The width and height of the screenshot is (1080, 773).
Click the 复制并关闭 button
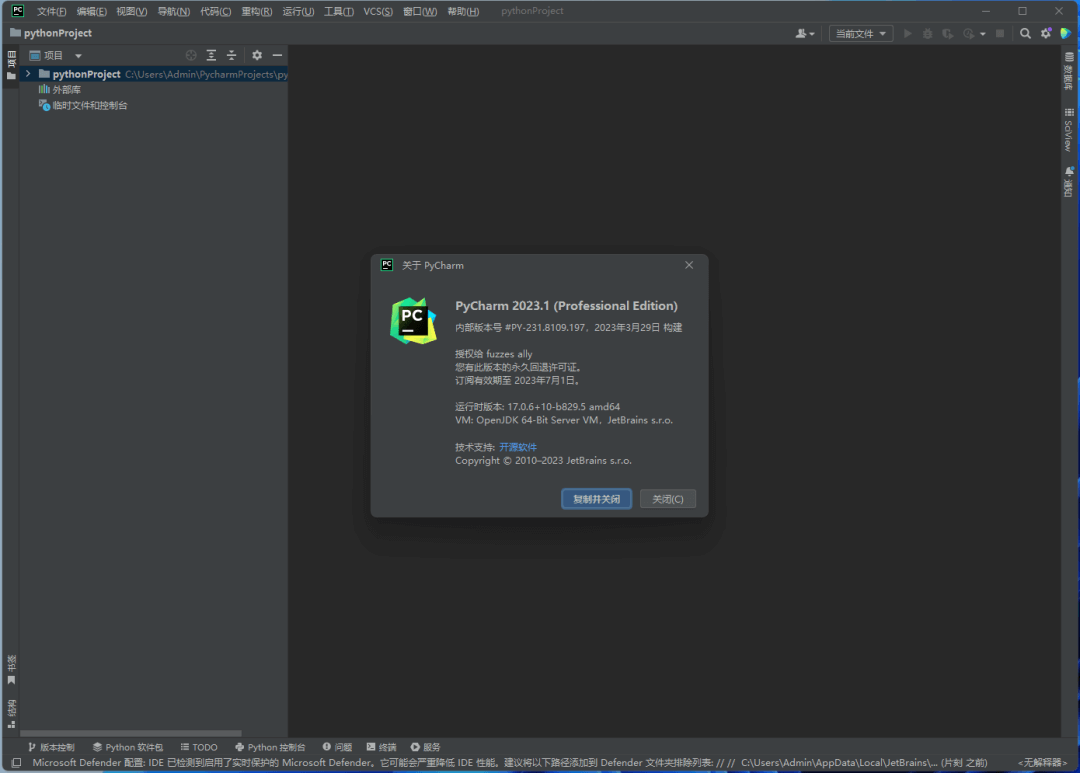pyautogui.click(x=596, y=499)
